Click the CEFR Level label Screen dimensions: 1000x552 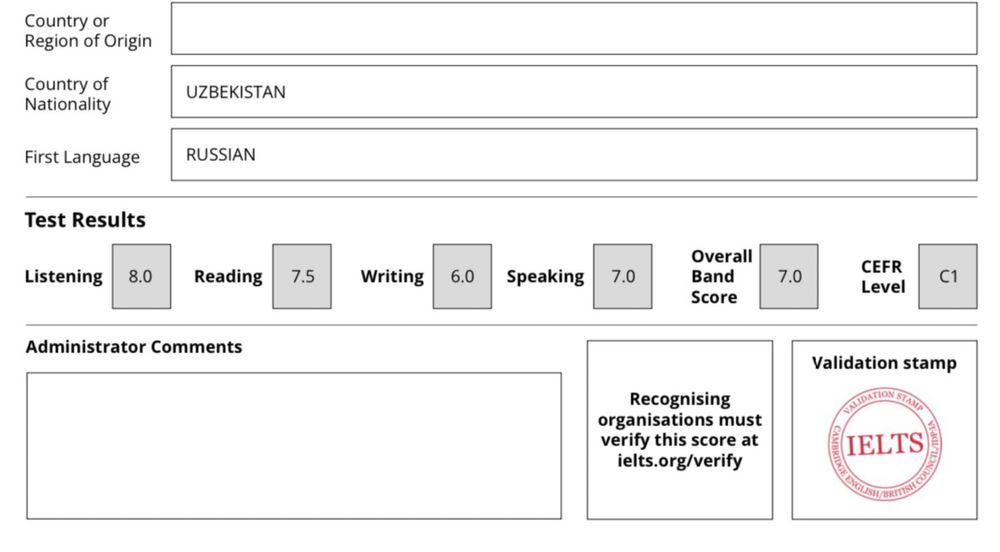tap(883, 276)
